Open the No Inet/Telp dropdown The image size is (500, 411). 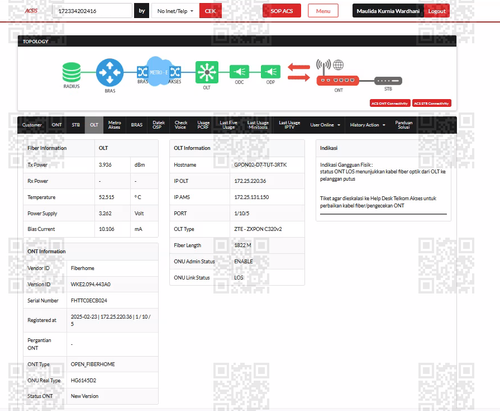tap(175, 11)
